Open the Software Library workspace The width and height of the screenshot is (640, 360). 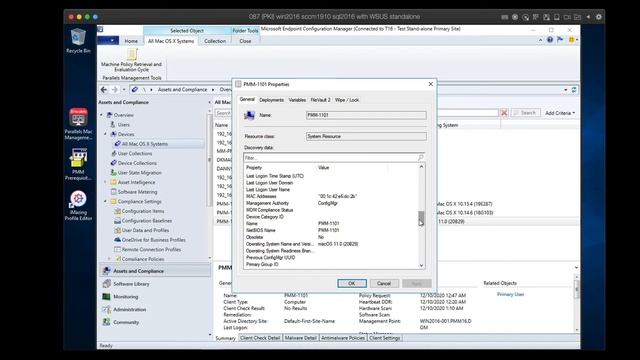(x=131, y=284)
